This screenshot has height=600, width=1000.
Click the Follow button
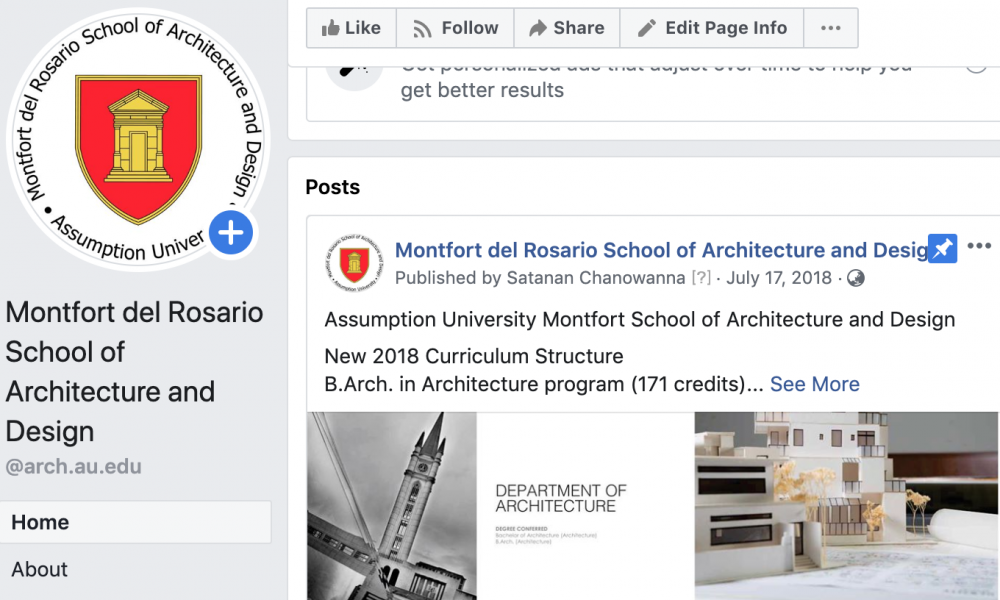pos(455,28)
